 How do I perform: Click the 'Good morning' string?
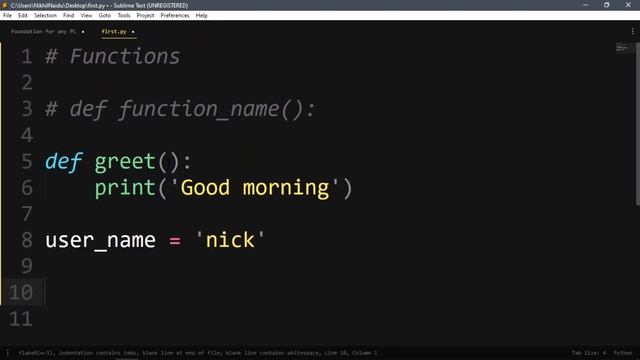click(x=255, y=188)
